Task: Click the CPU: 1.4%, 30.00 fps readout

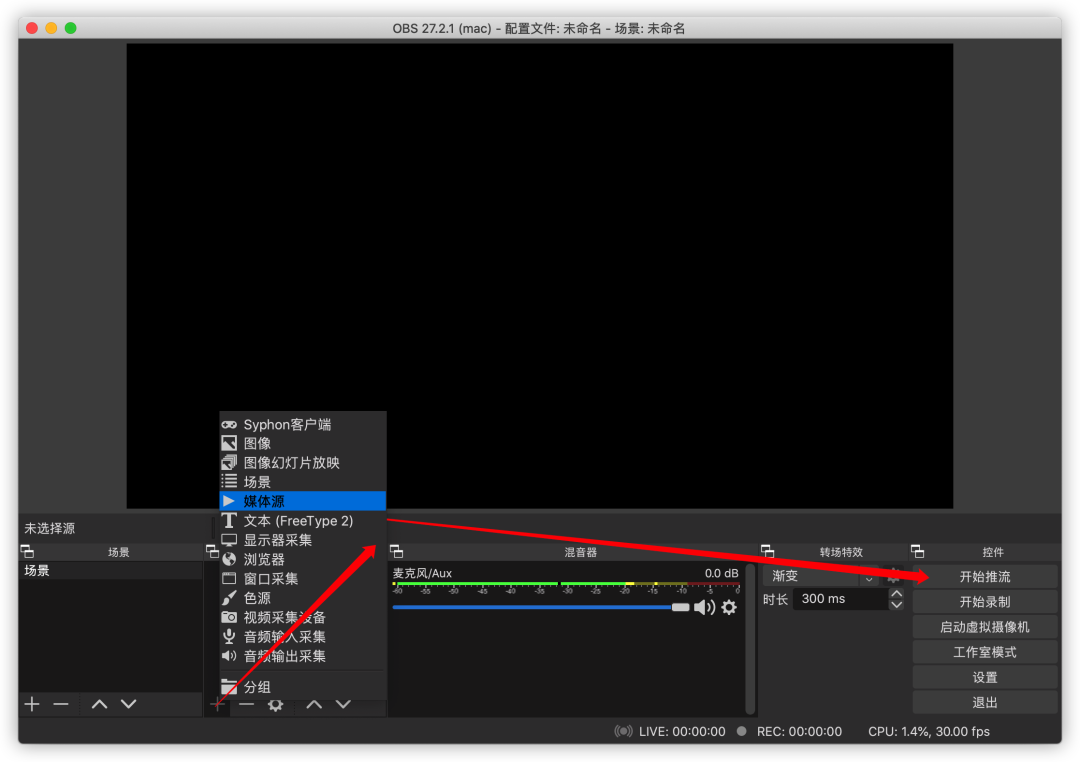Action: tap(928, 732)
